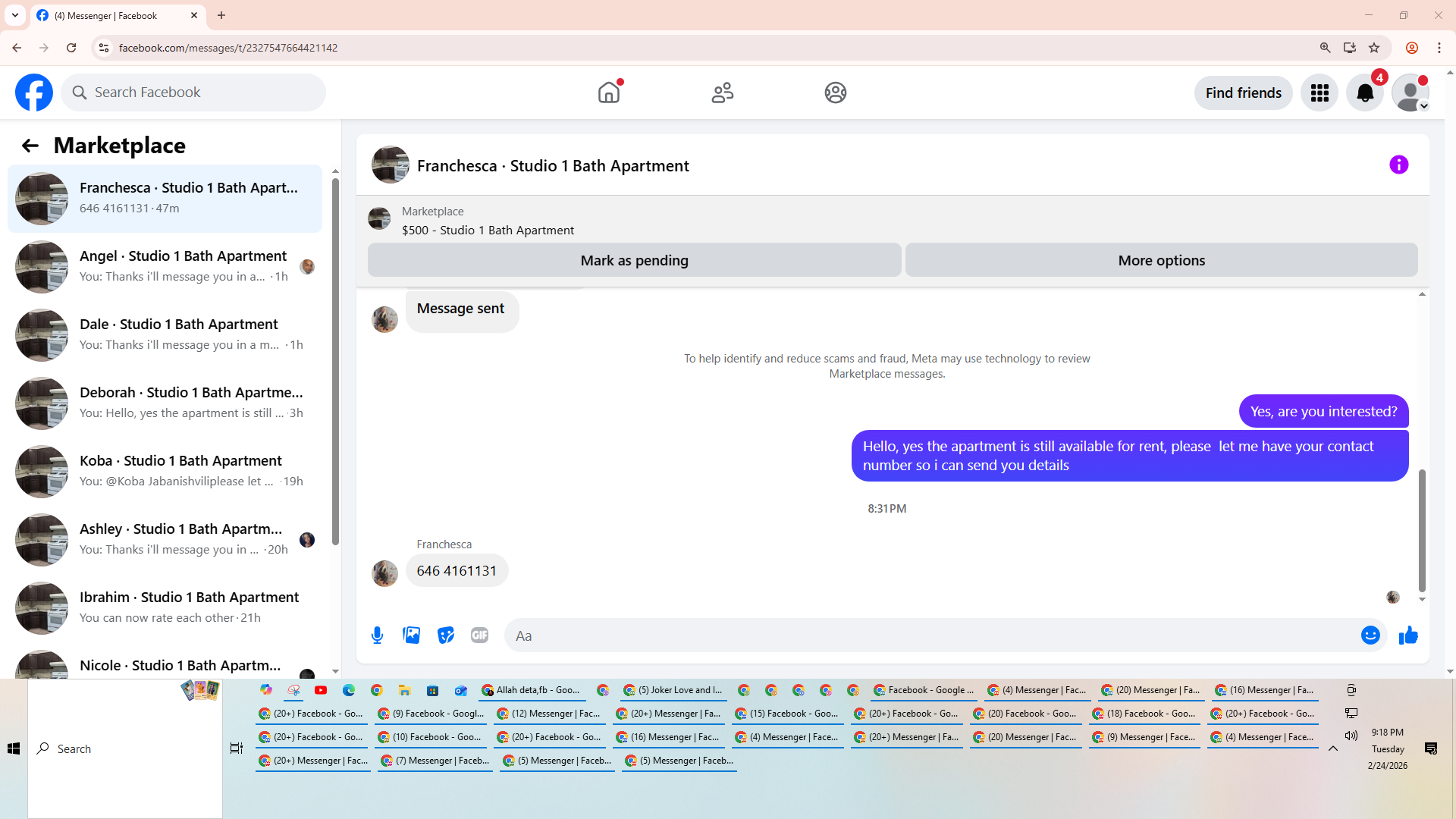
Task: Attach a photo using image icon
Action: (411, 635)
